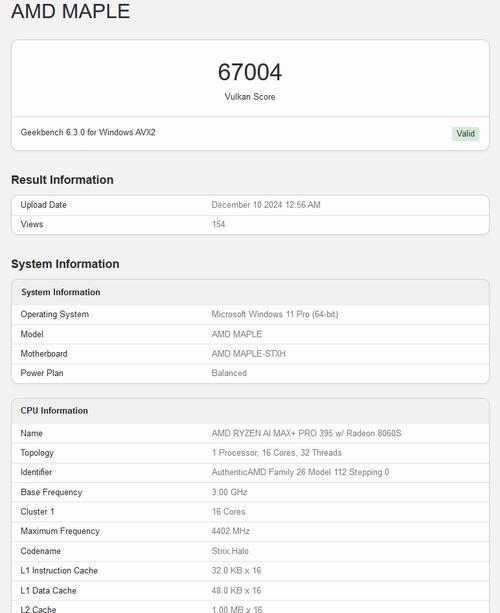Click the Identifier label
This screenshot has width=500, height=613.
36,472
